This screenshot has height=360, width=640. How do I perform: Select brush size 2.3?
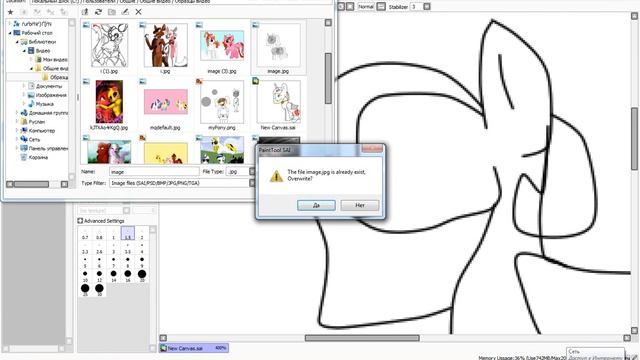tap(85, 248)
